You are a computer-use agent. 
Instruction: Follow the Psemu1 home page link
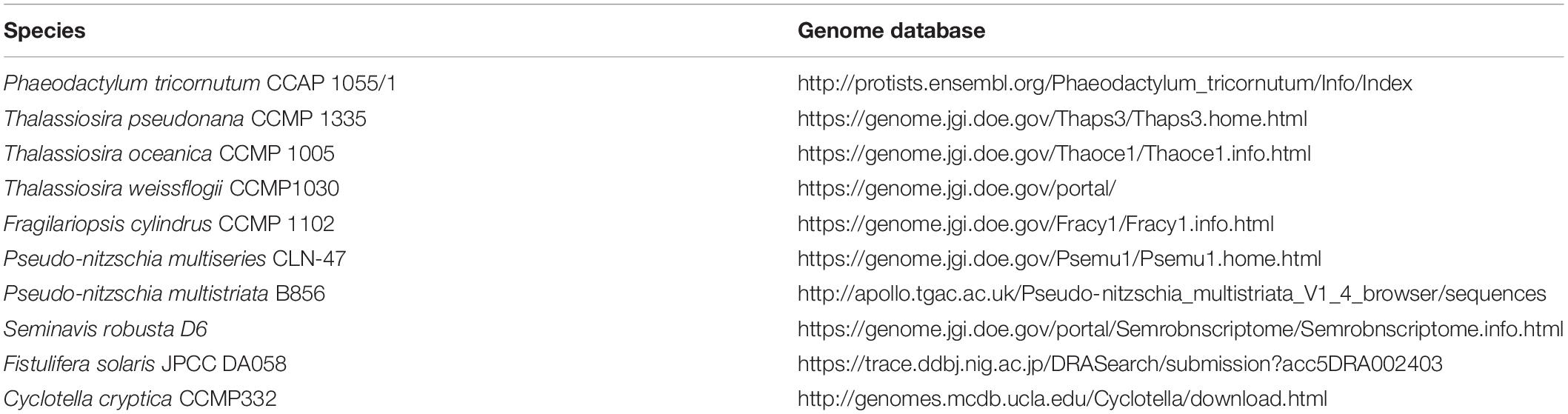[1058, 259]
